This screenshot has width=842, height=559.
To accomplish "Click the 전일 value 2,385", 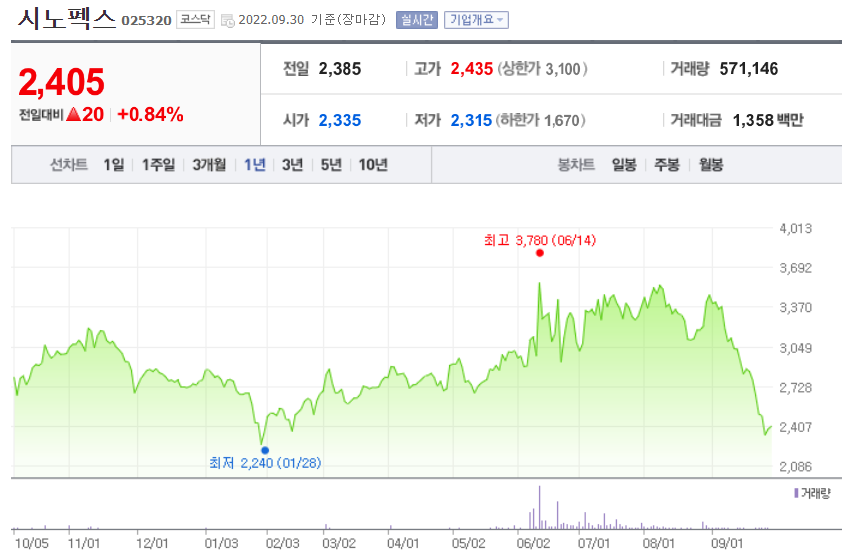I will click(x=340, y=69).
